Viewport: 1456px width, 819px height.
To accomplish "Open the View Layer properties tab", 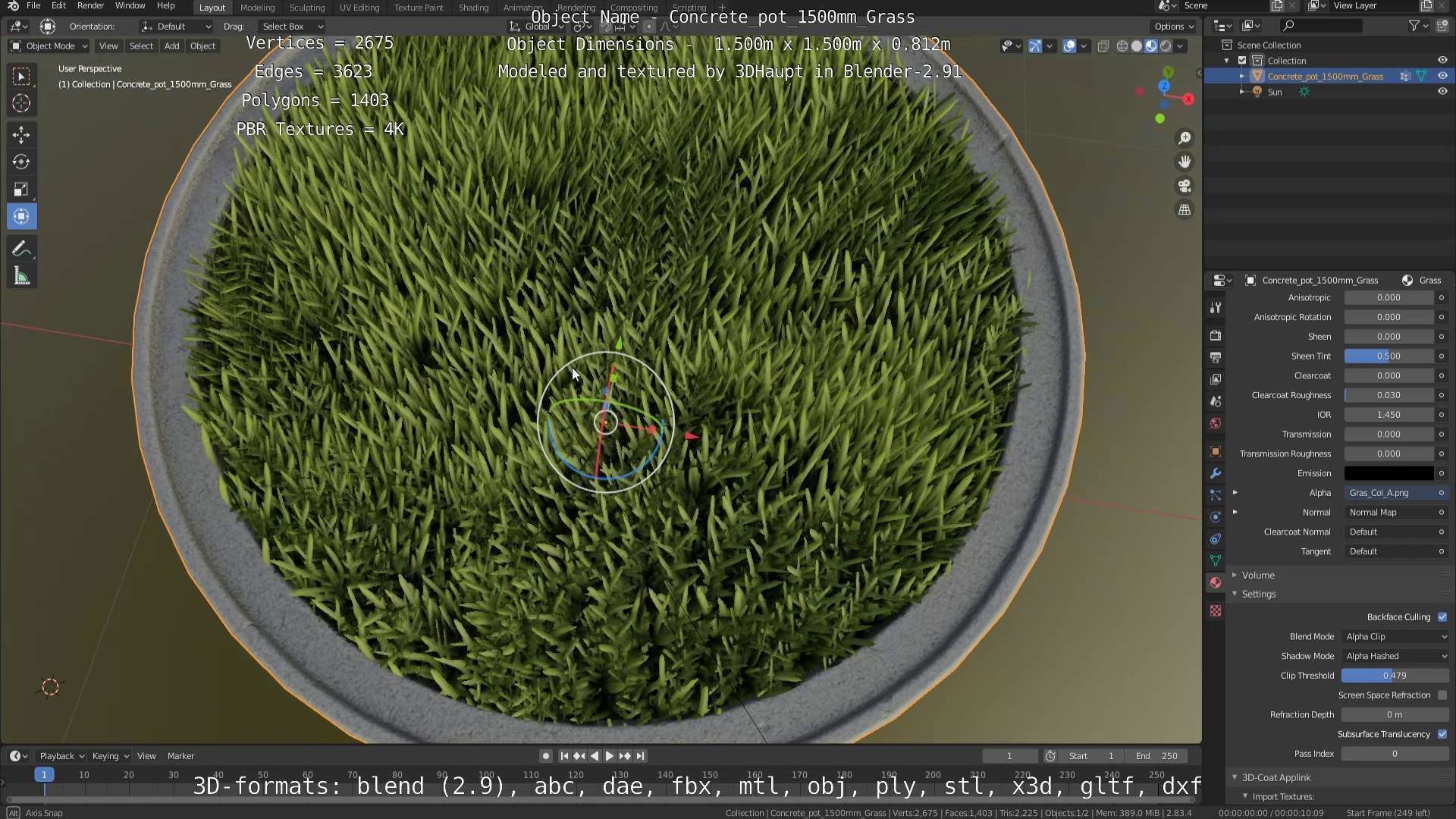I will (1216, 379).
